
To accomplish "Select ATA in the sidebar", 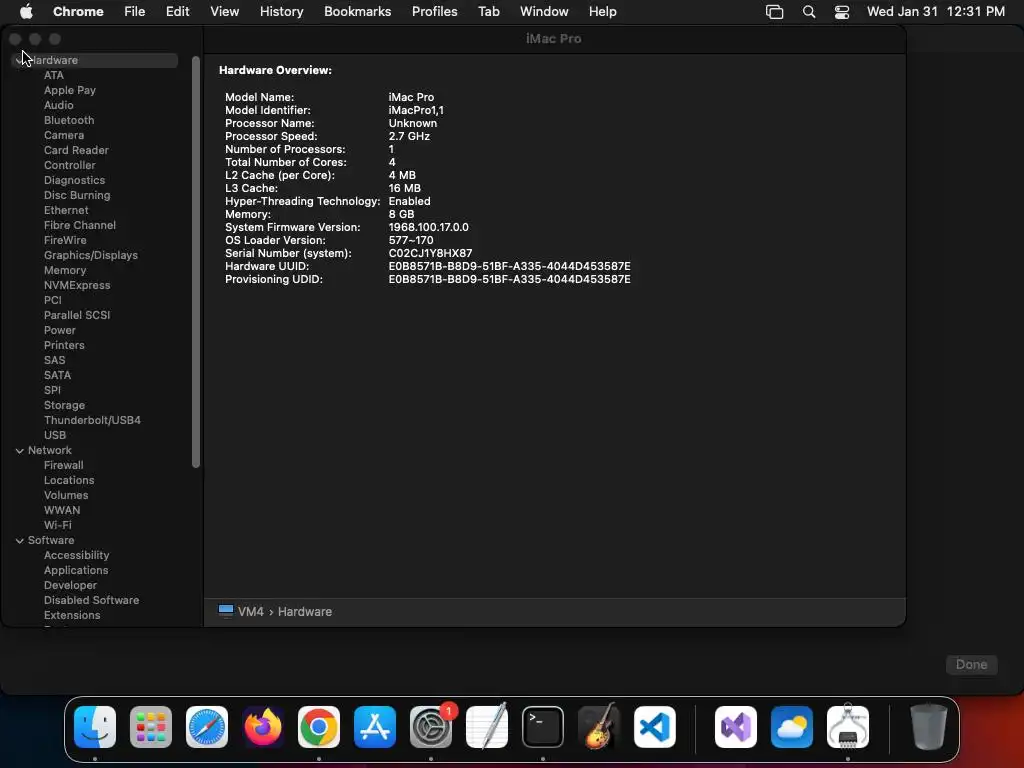I will (54, 75).
